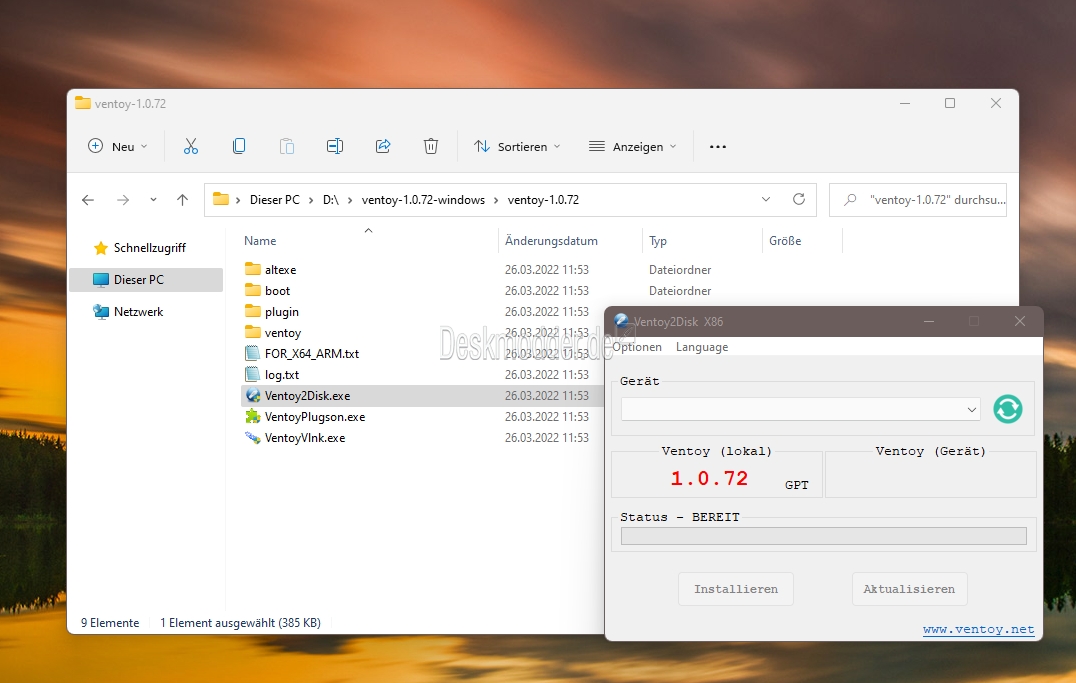Expand the chevron after Dieser PC in path
This screenshot has height=683, width=1076.
click(311, 200)
